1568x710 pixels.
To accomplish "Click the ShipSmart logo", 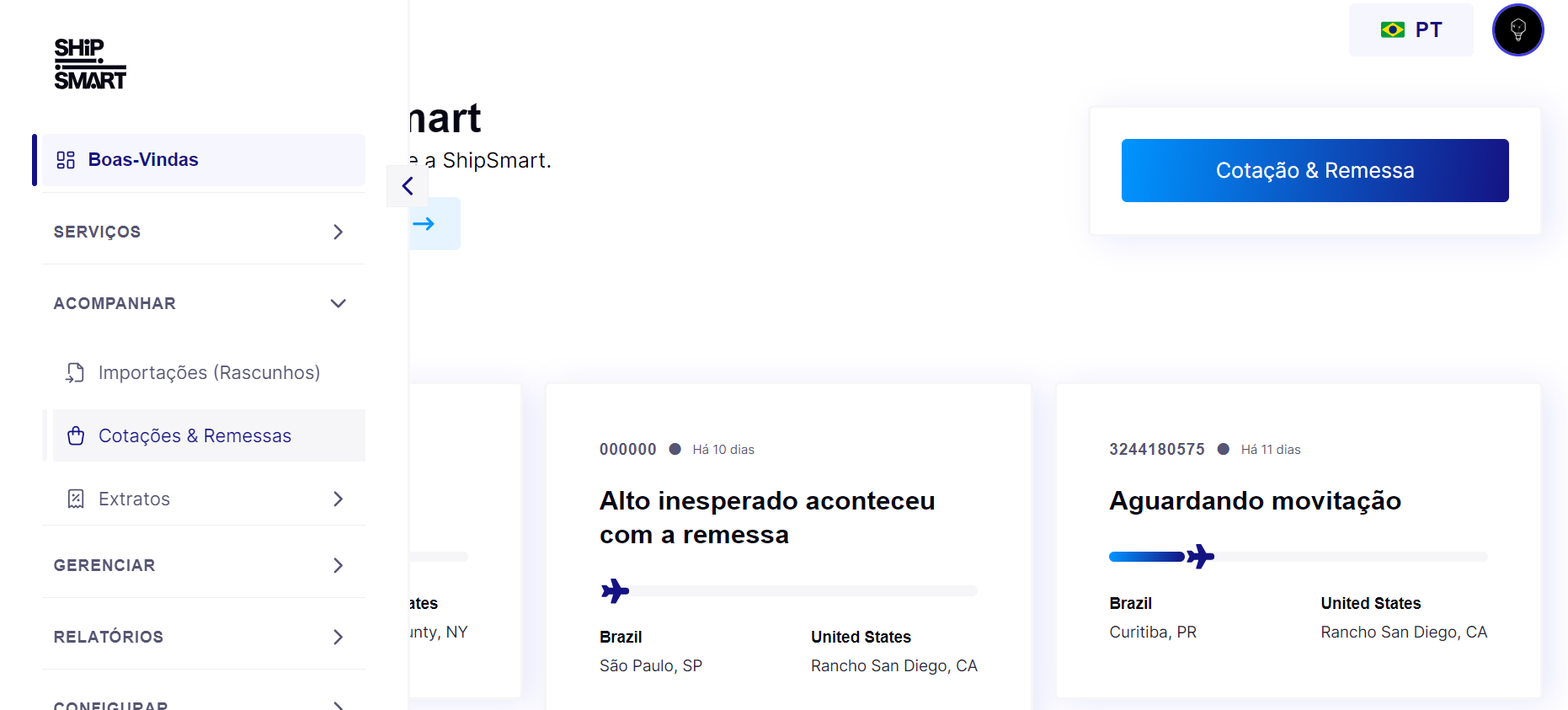I will point(90,64).
